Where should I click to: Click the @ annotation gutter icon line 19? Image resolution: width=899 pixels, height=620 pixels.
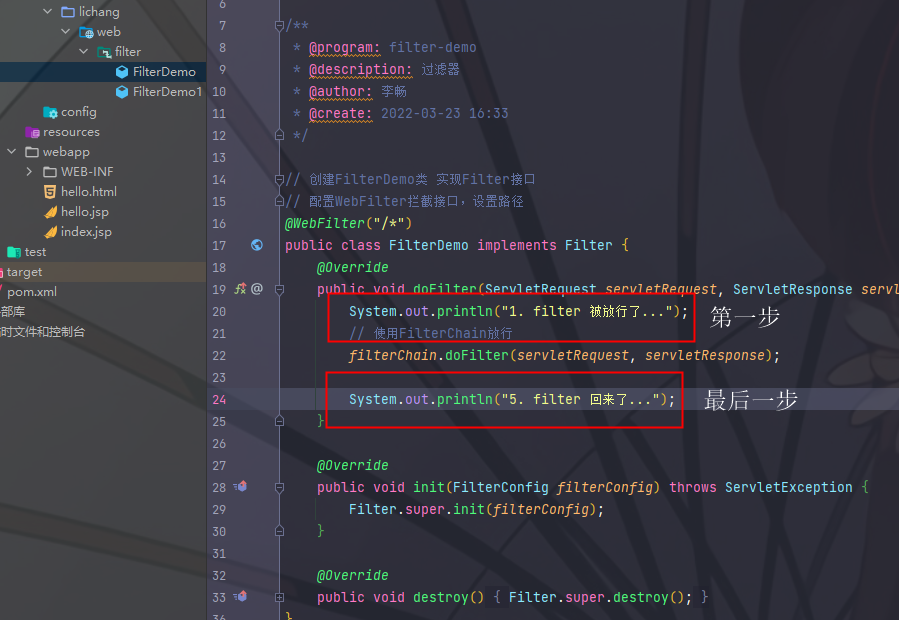[x=257, y=288]
